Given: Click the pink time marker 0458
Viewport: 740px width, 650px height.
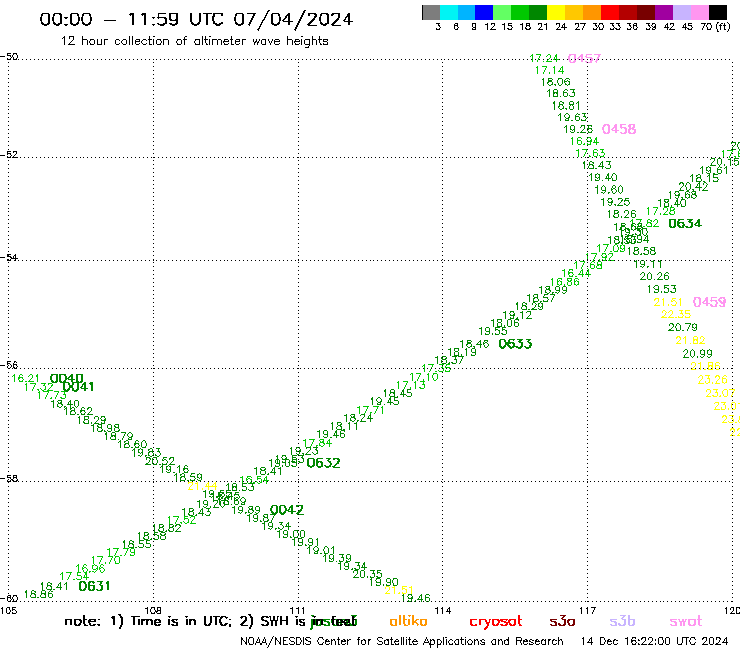Looking at the screenshot, I should point(619,129).
